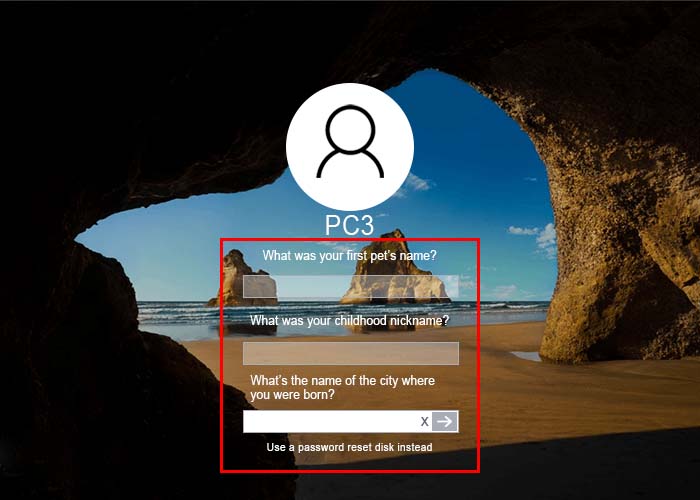The image size is (700, 500).
Task: Focus the birth city answer field
Action: 330,421
